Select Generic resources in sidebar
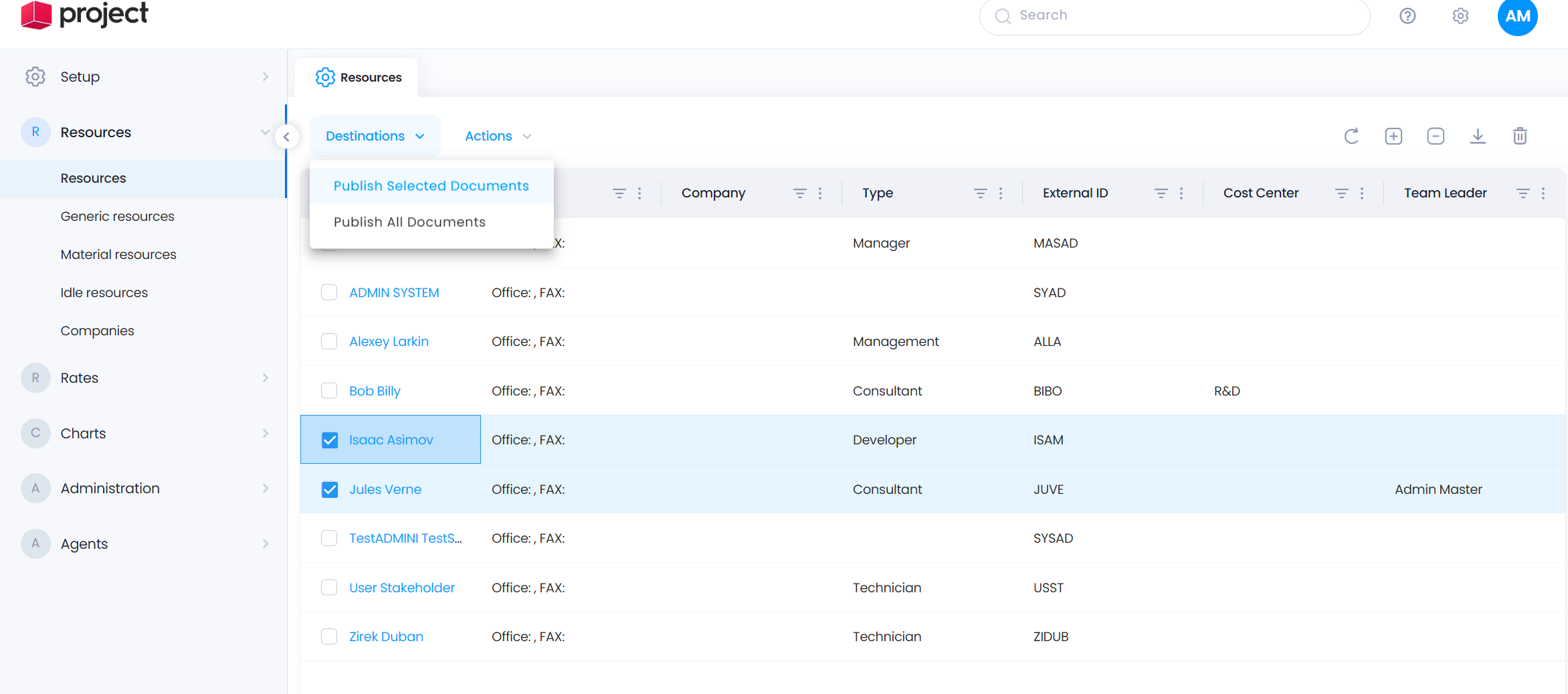 pyautogui.click(x=117, y=217)
